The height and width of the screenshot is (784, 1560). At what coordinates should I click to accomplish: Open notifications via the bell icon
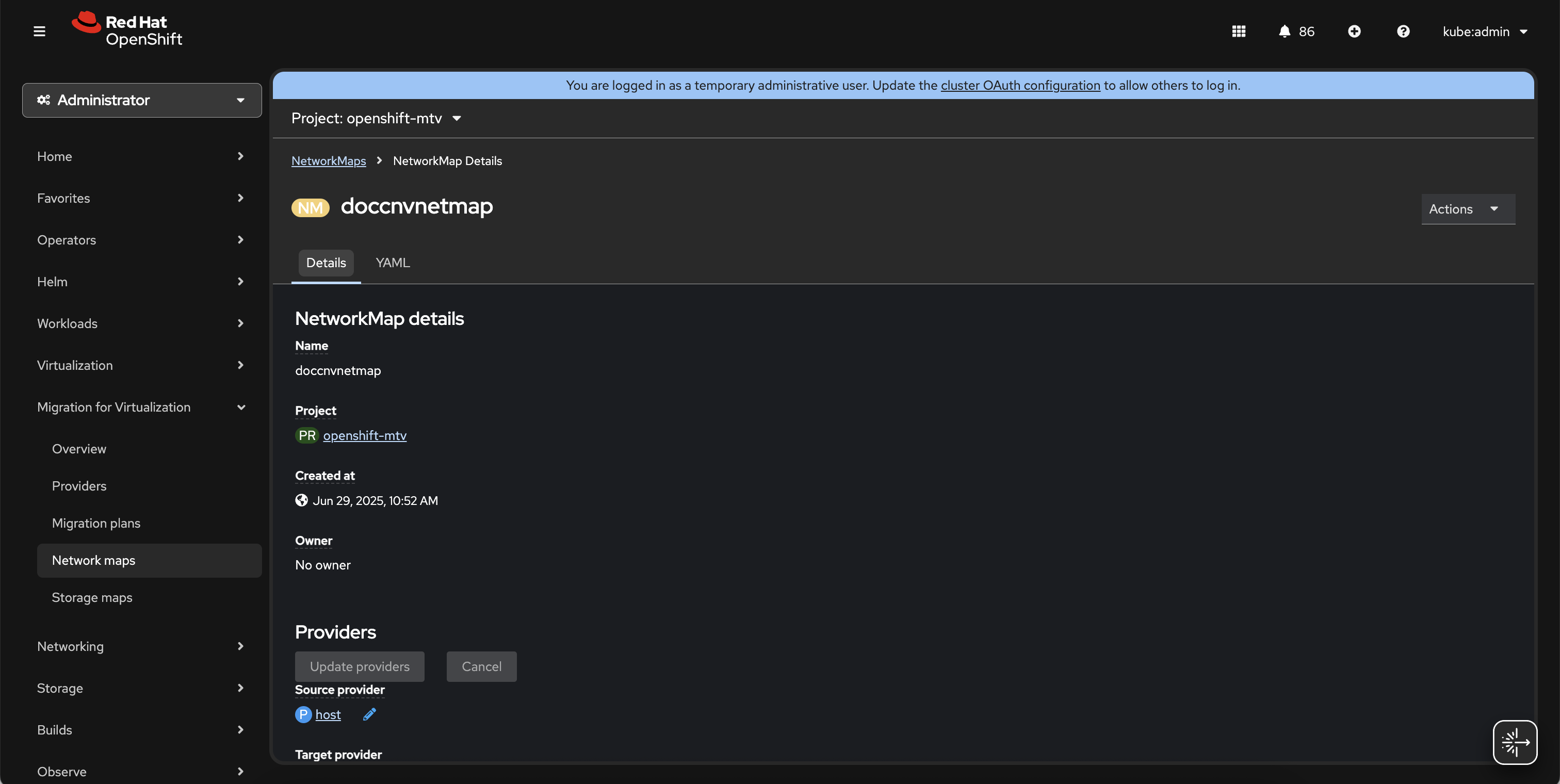tap(1285, 31)
